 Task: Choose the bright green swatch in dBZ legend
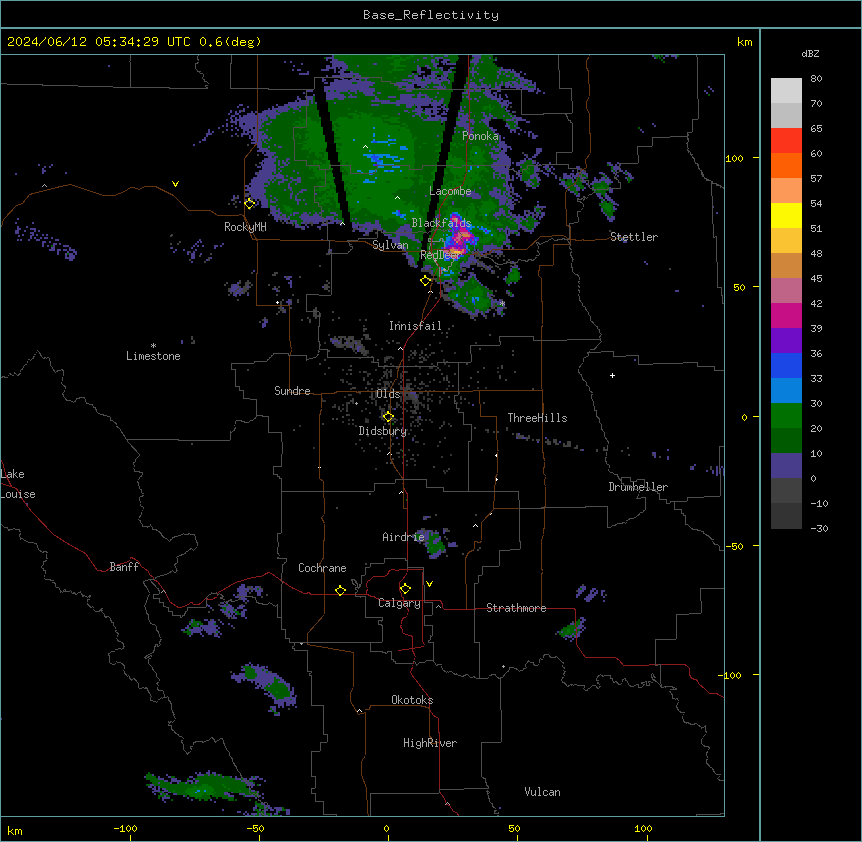786,416
